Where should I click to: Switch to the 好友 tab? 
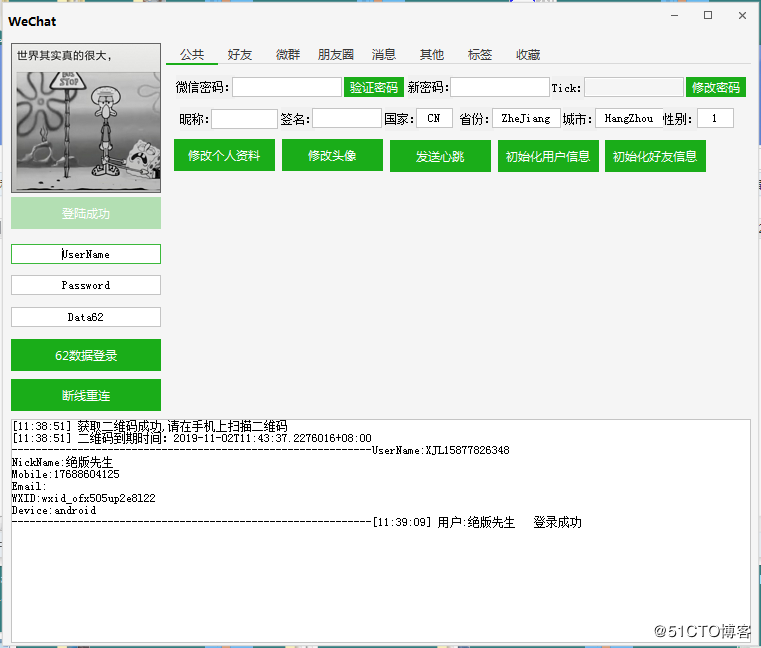[240, 54]
